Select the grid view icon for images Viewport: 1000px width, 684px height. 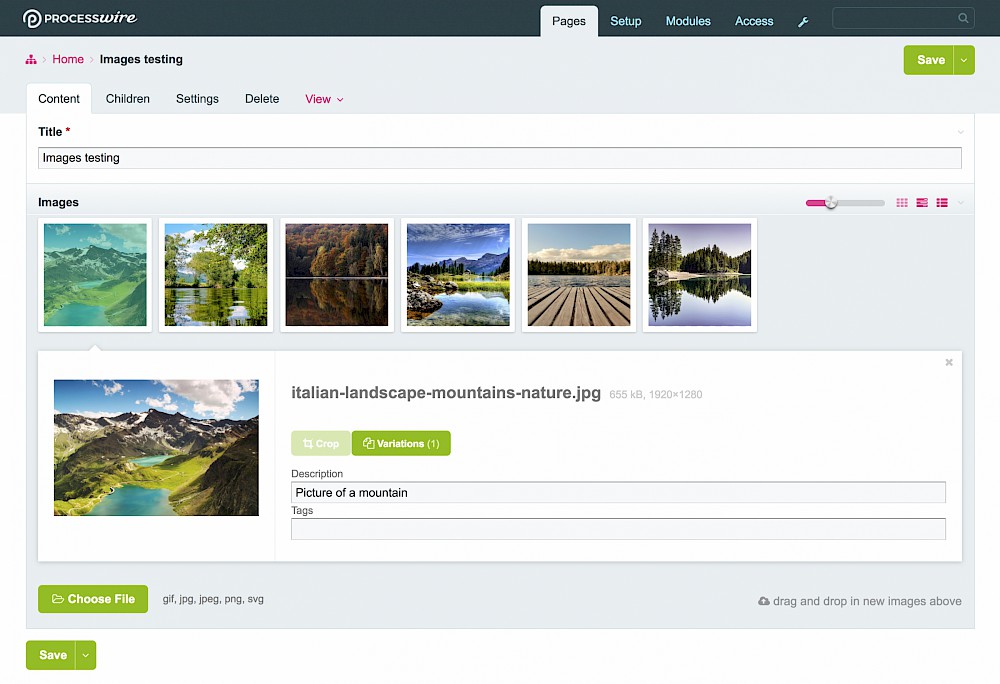[902, 202]
